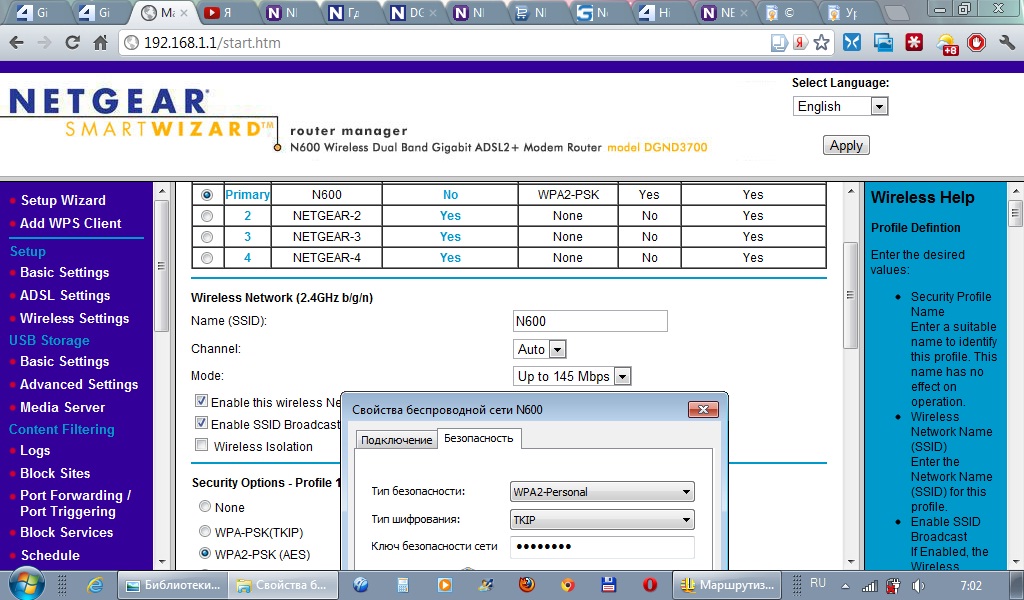This screenshot has width=1024, height=600.
Task: Choose the WPA-PSK(TKIP) security option
Action: (205, 531)
